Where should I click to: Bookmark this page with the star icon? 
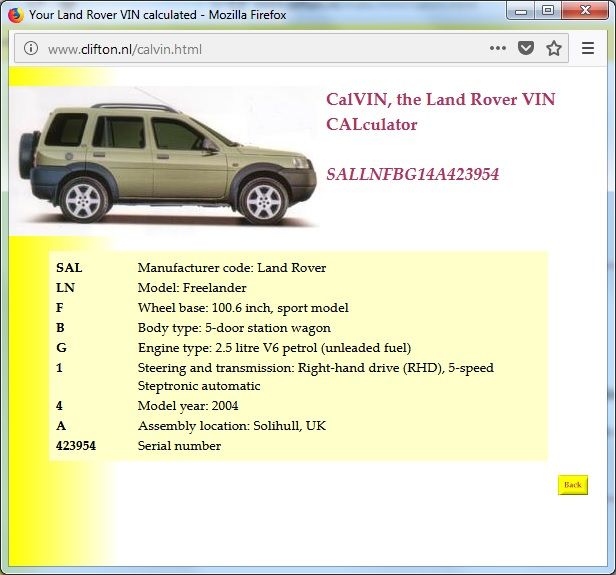554,48
